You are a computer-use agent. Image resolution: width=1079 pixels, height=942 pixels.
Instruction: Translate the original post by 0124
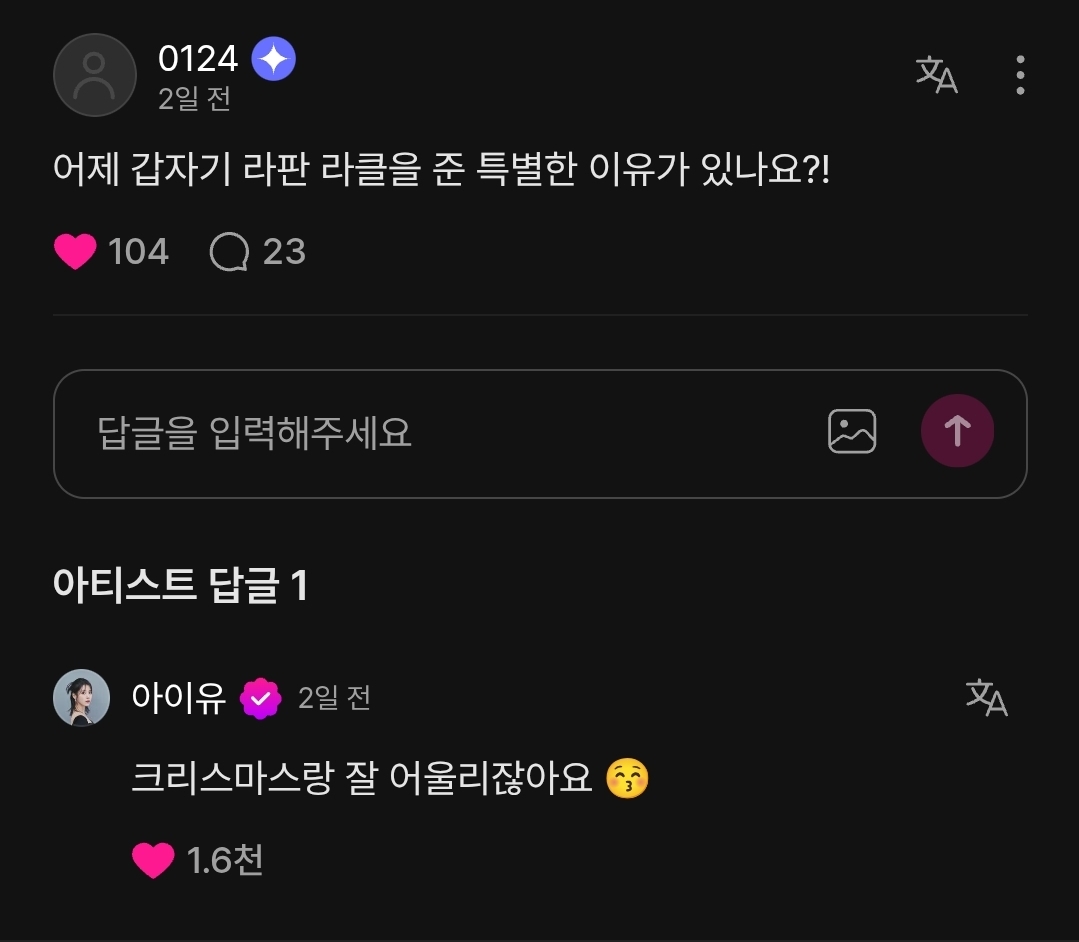[937, 75]
